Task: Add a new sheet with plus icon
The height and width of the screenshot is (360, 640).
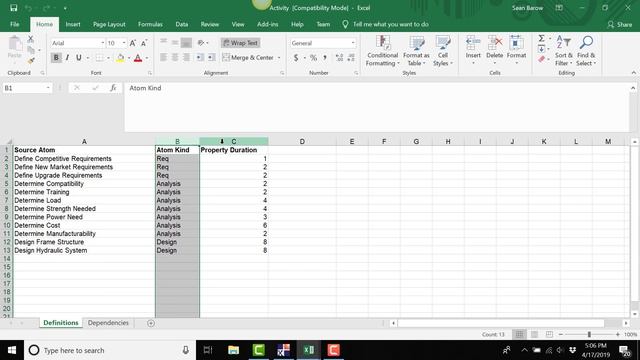Action: (x=151, y=323)
